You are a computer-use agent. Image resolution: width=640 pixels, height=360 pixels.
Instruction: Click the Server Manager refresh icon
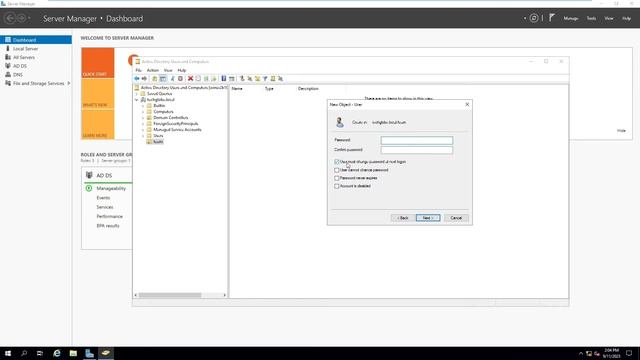click(533, 18)
